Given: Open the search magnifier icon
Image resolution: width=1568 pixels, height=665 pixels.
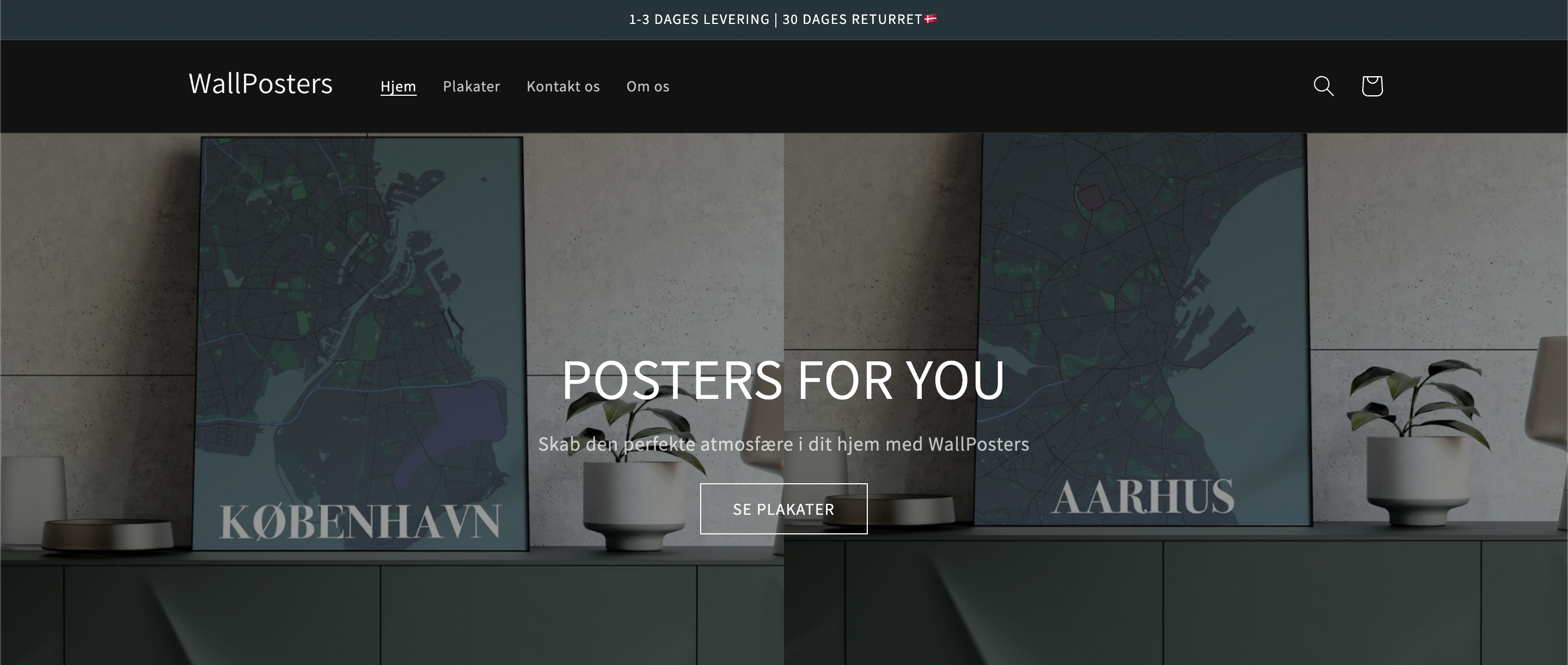Looking at the screenshot, I should pos(1324,86).
